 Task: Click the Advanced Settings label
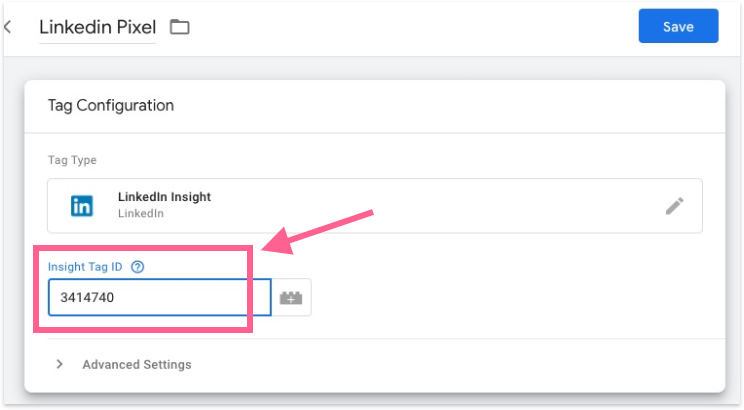(x=137, y=364)
